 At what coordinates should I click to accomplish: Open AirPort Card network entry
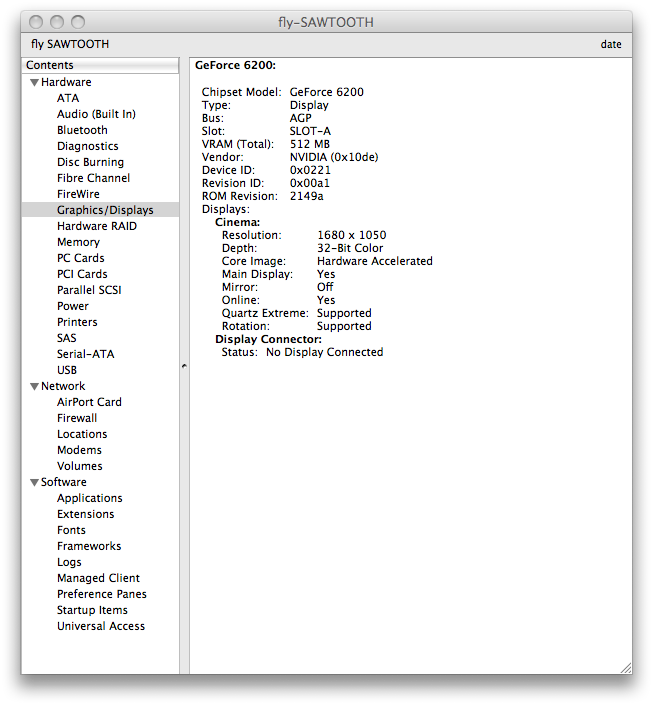(89, 402)
